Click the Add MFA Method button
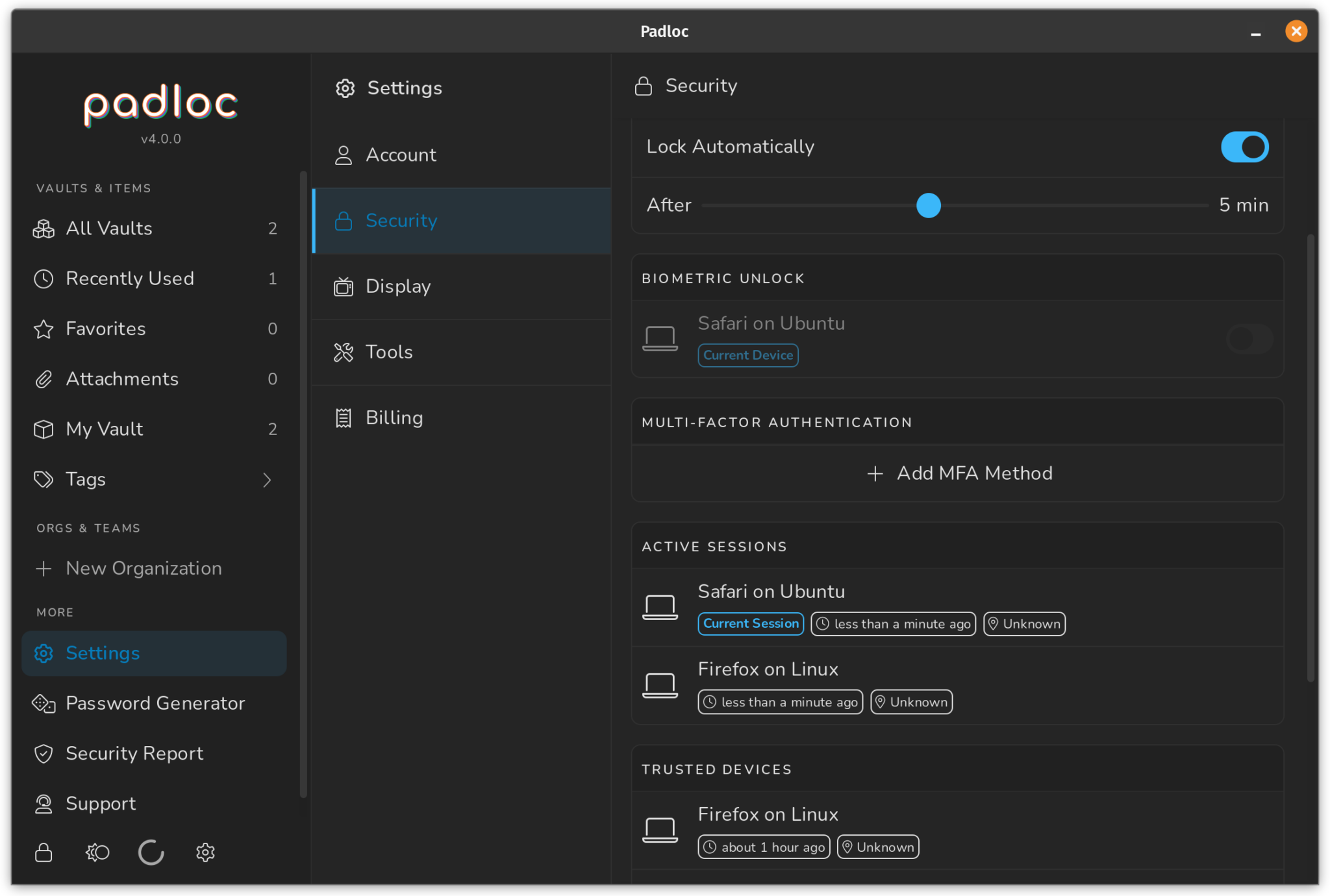This screenshot has height=896, width=1330. 957,473
